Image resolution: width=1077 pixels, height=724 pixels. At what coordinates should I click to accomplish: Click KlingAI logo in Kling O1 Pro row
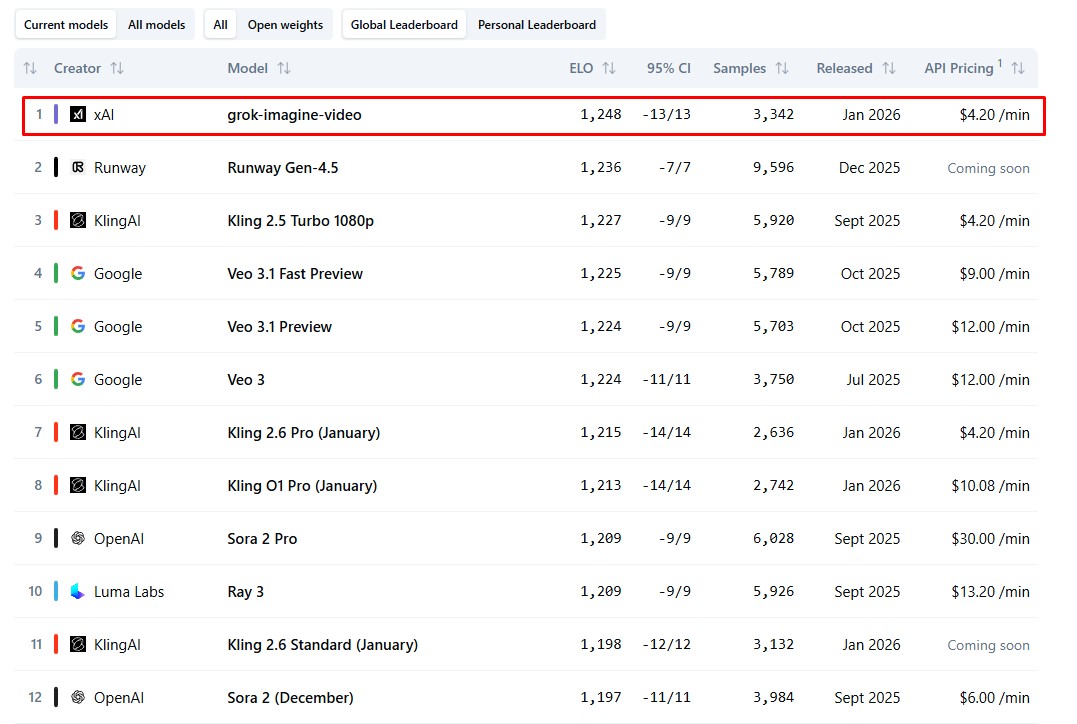pos(78,485)
